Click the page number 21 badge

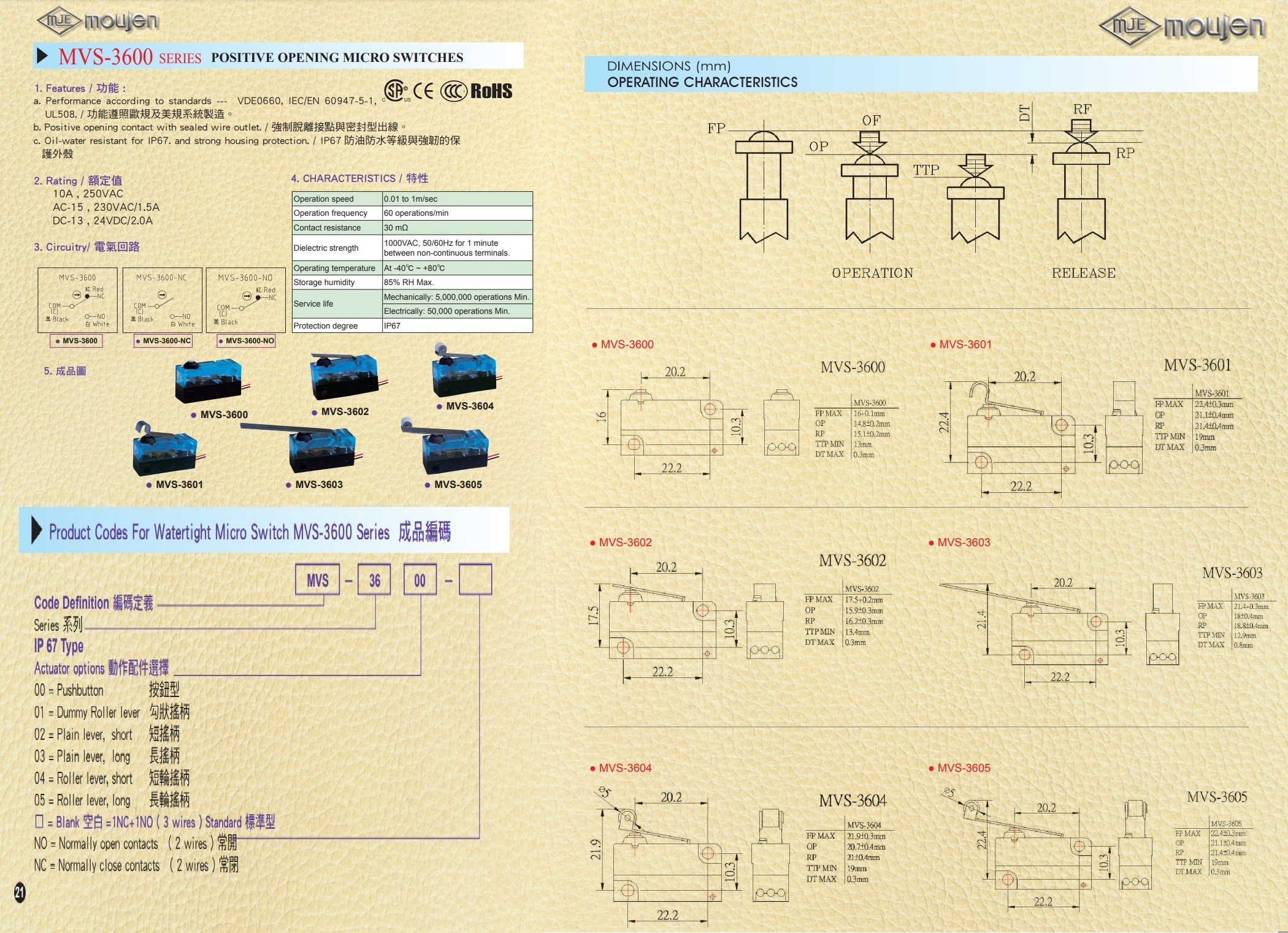click(20, 892)
